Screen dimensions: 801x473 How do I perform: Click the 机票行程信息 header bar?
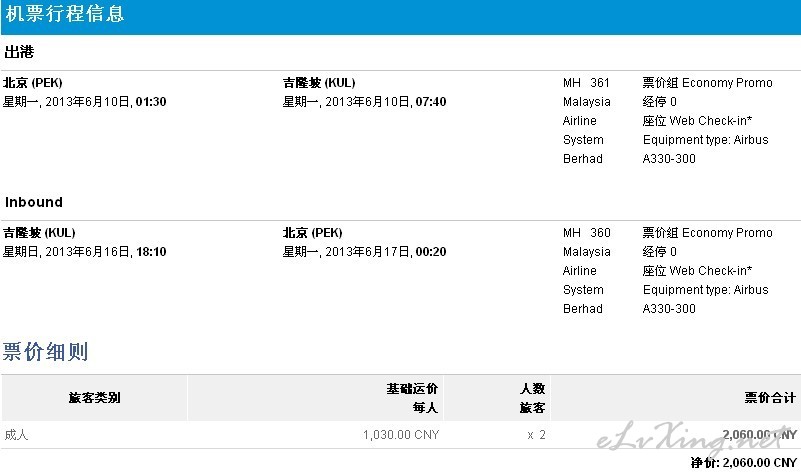tap(400, 17)
